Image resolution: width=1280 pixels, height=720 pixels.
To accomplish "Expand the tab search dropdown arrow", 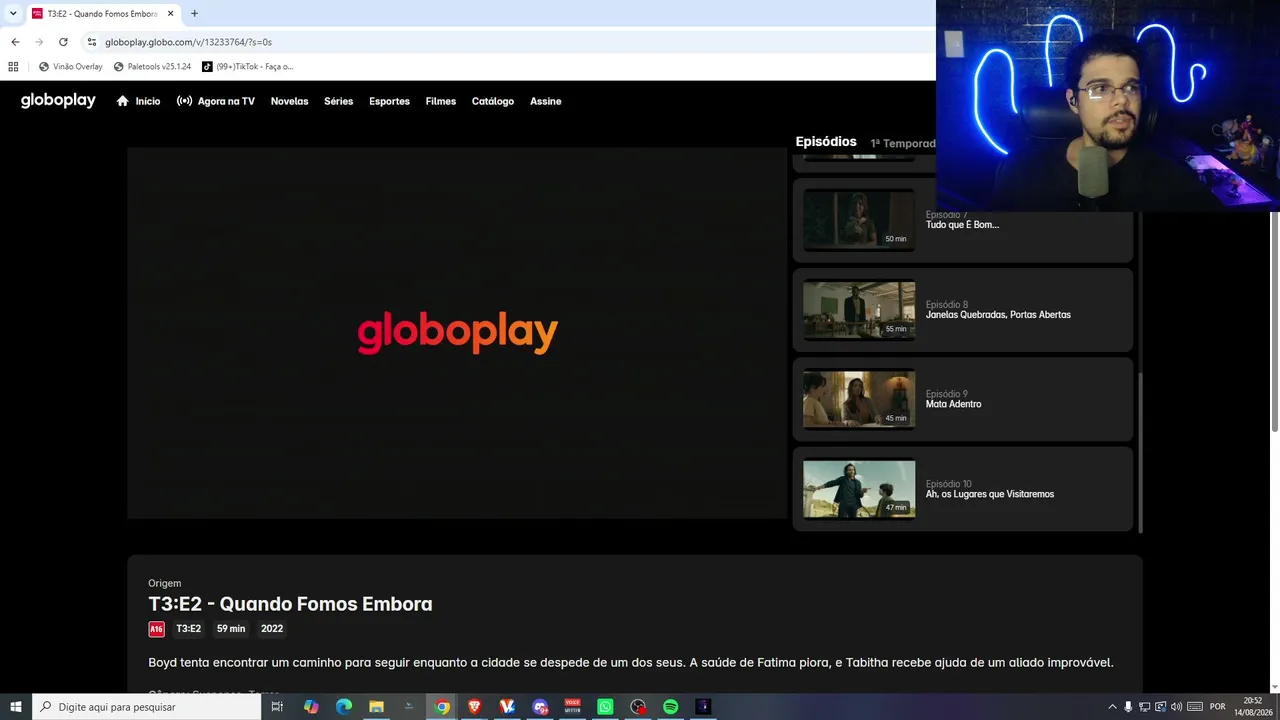I will coord(13,14).
